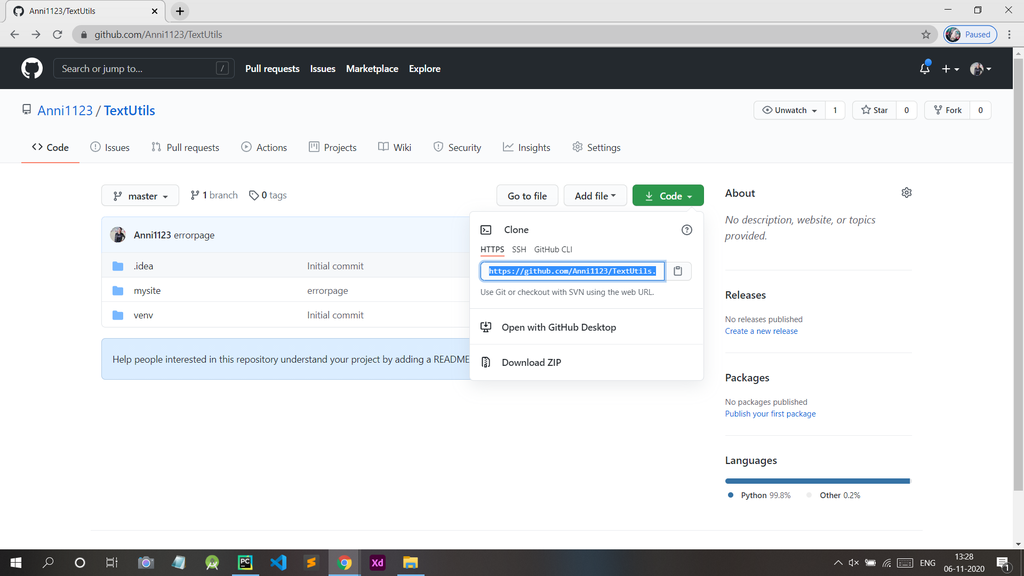1024x576 pixels.
Task: Select the SSH clone tab
Action: (519, 249)
